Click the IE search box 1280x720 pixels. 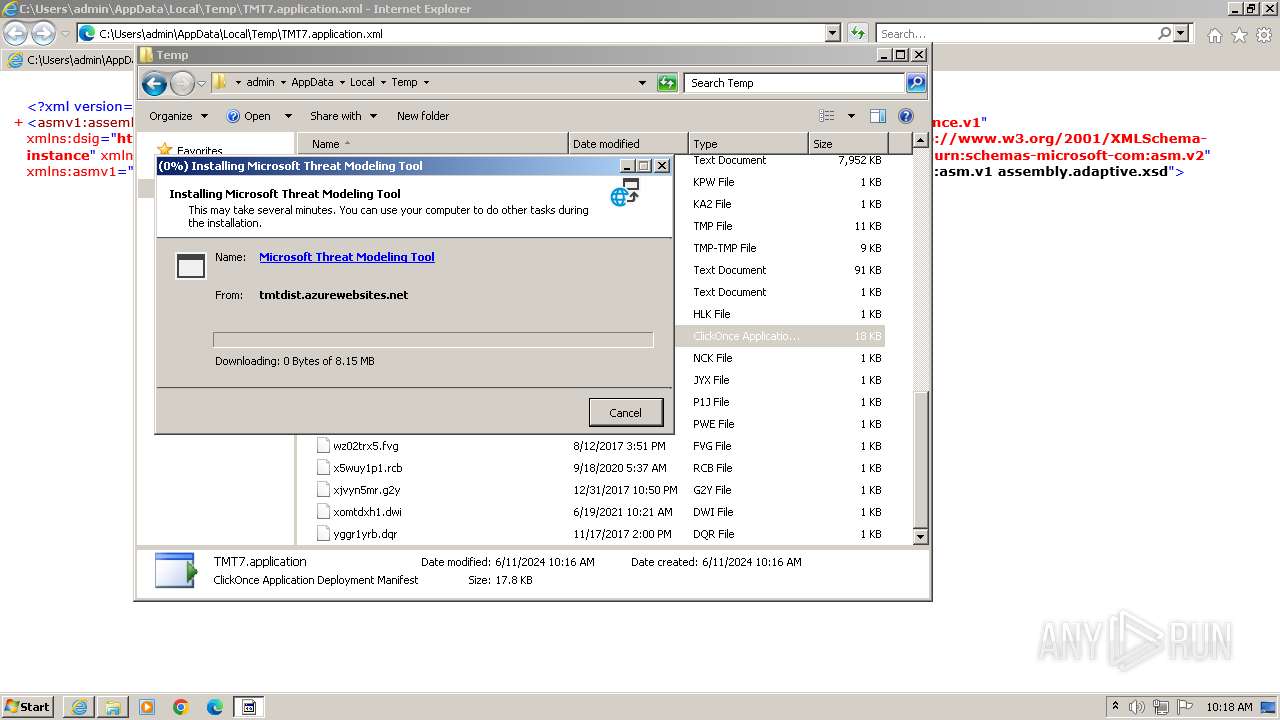[x=1015, y=34]
